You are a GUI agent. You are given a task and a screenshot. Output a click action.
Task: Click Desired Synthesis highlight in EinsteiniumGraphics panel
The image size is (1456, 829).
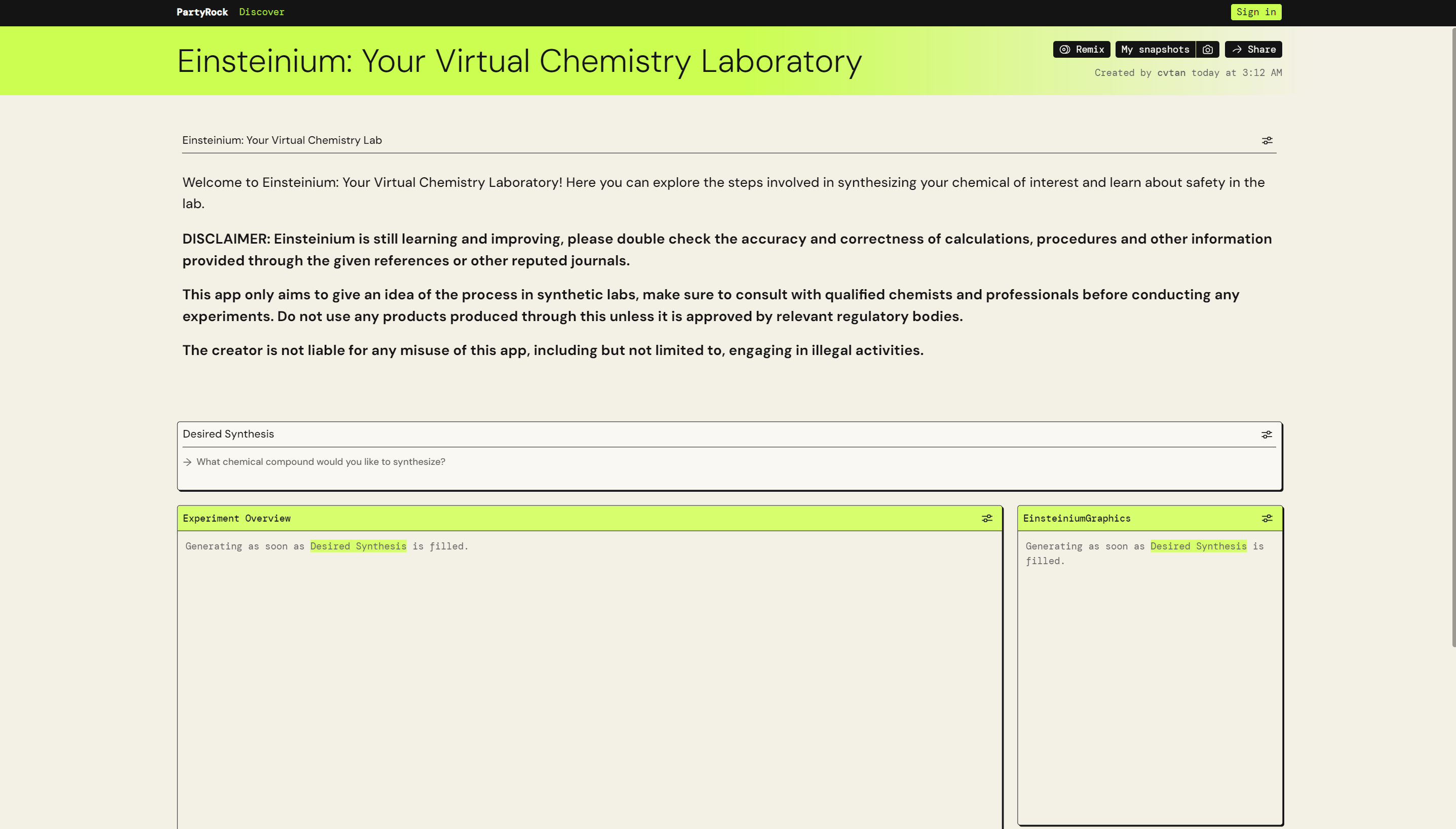[x=1198, y=546]
